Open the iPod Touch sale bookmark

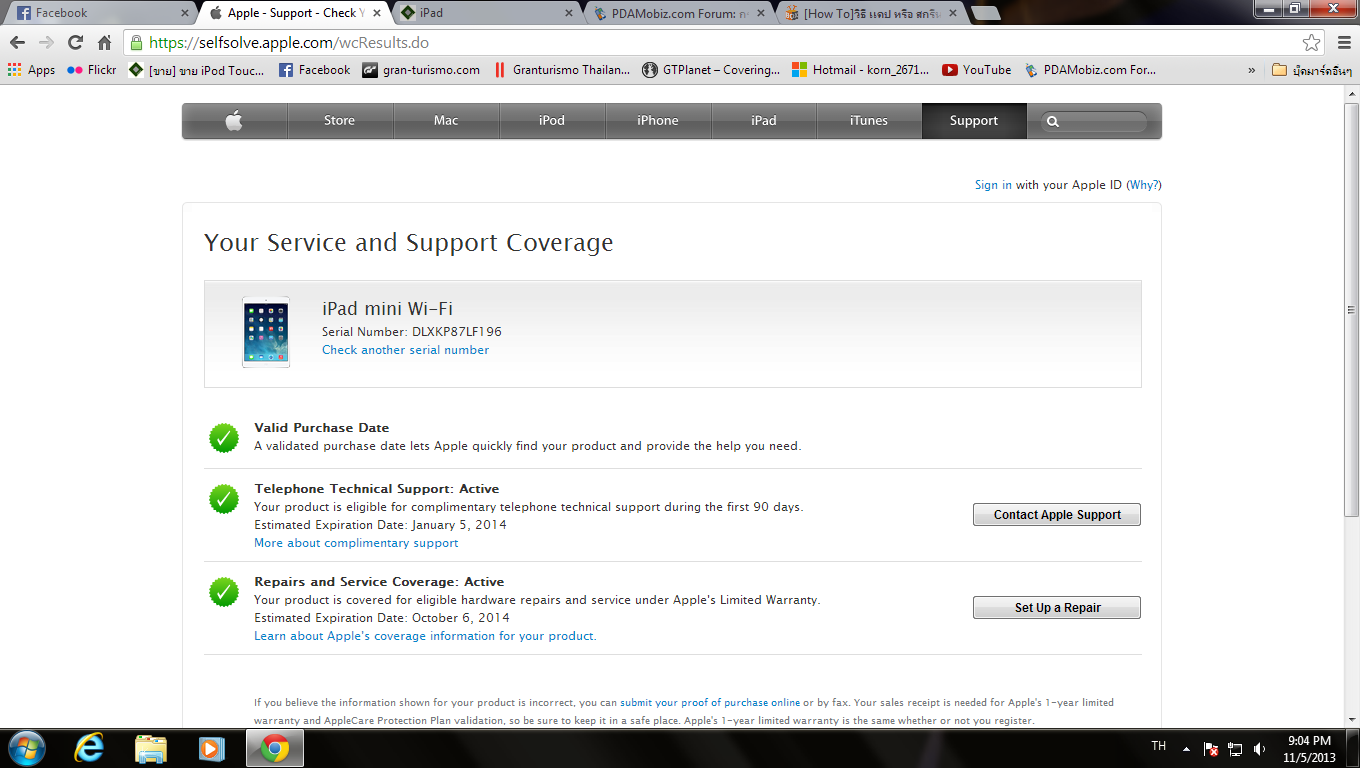(x=198, y=70)
